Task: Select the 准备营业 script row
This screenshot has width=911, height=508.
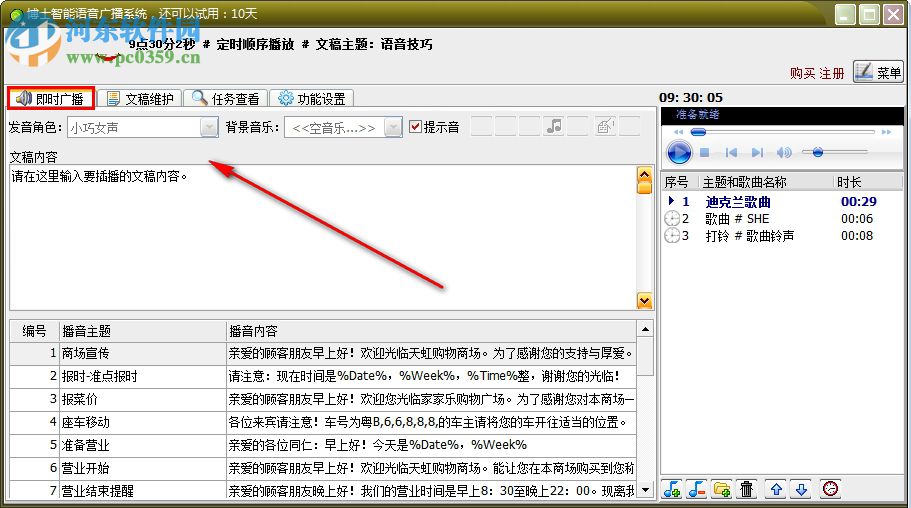Action: [x=323, y=445]
